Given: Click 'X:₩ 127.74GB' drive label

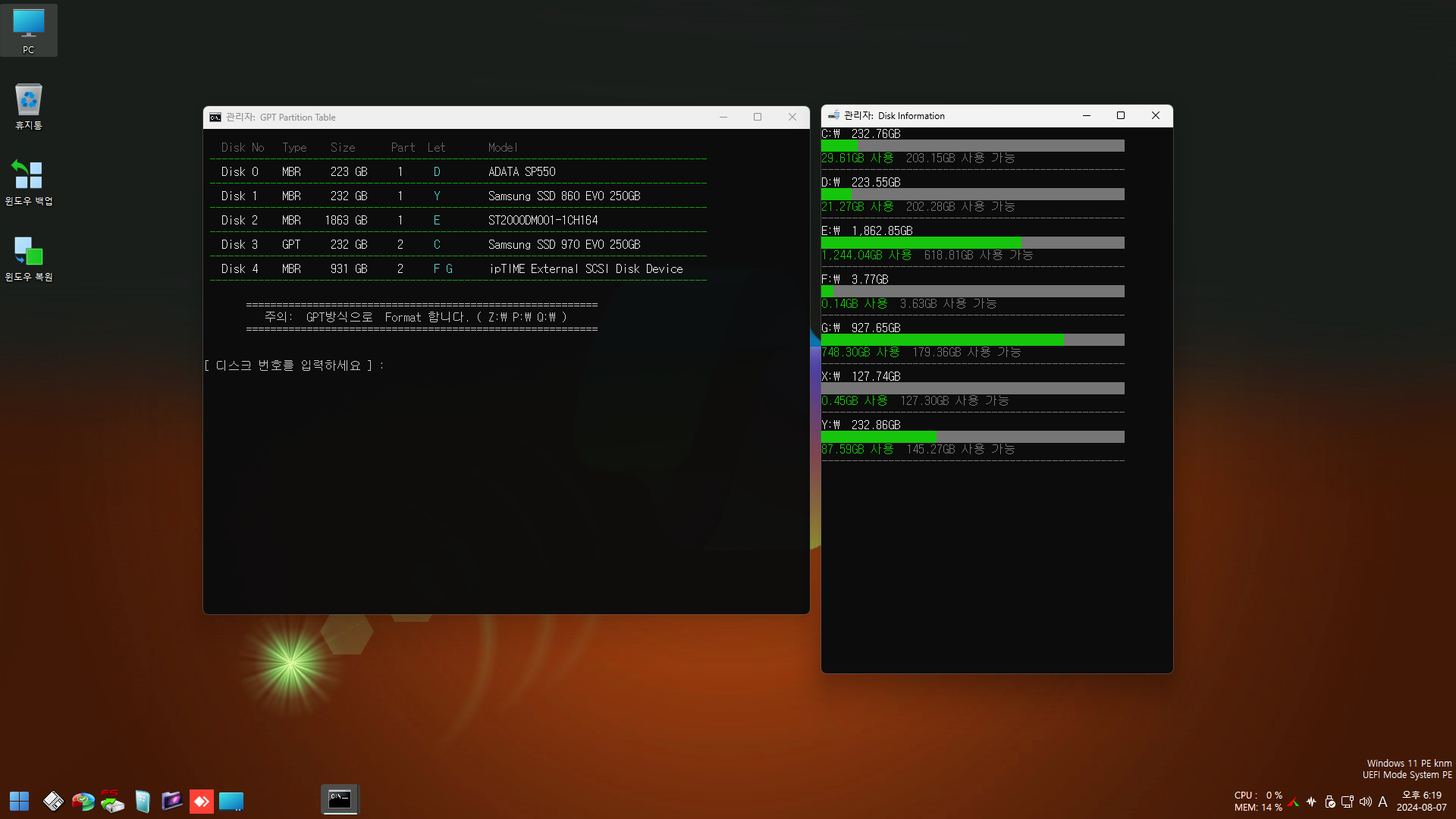Looking at the screenshot, I should tap(861, 377).
